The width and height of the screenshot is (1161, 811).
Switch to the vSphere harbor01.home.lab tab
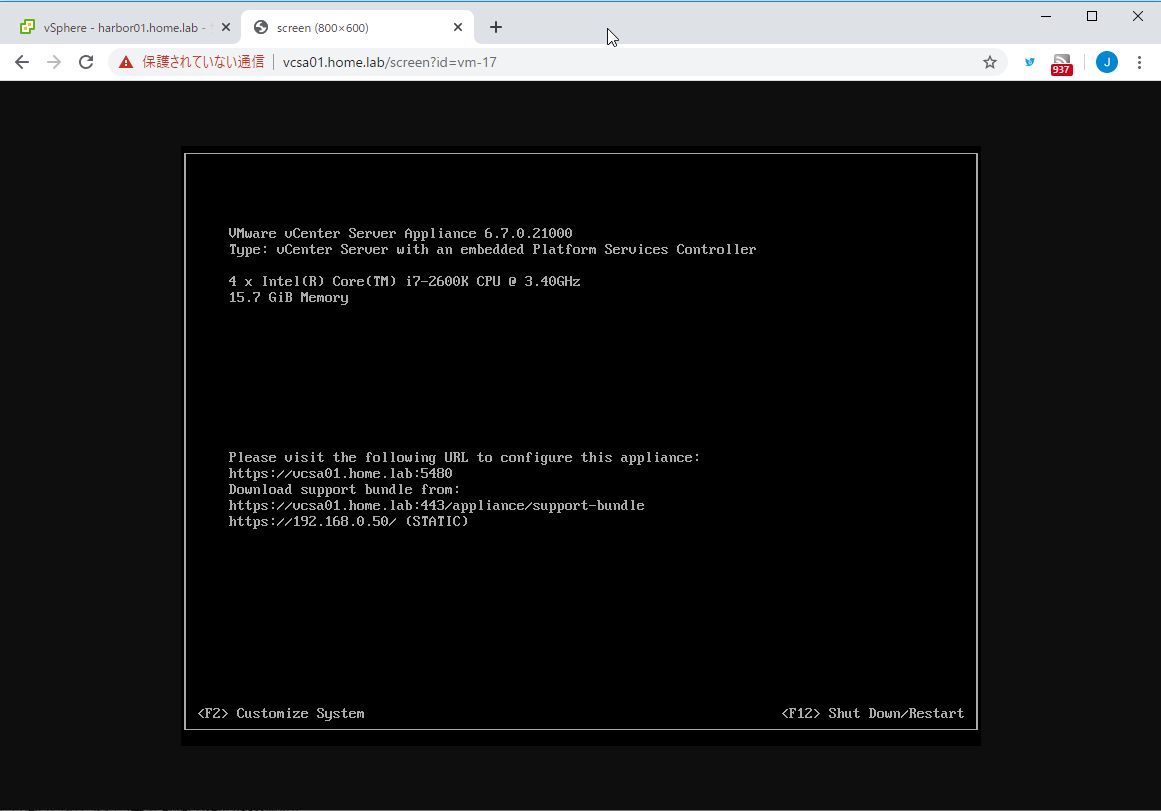click(x=124, y=27)
